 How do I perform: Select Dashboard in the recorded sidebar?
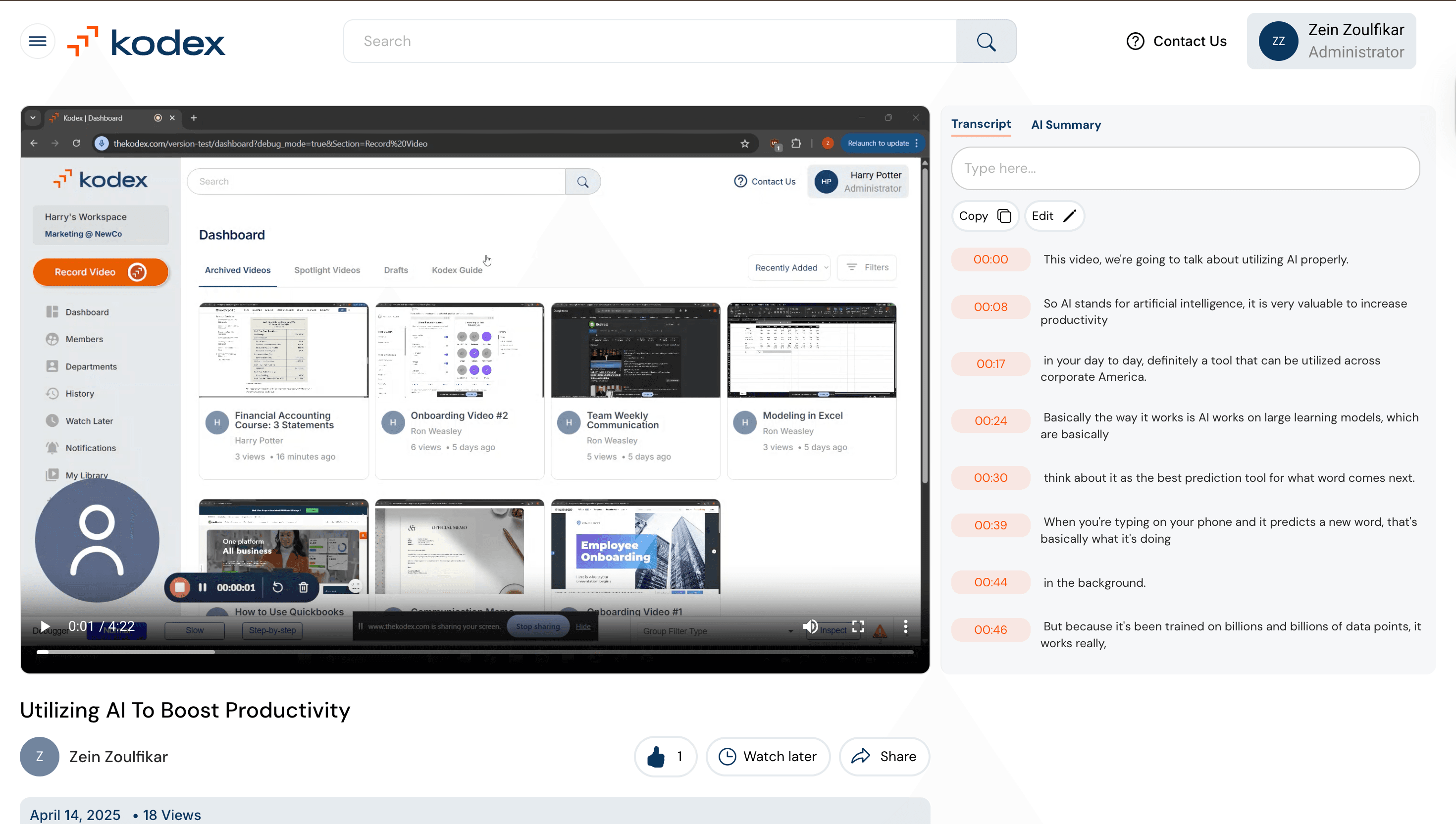point(78,312)
